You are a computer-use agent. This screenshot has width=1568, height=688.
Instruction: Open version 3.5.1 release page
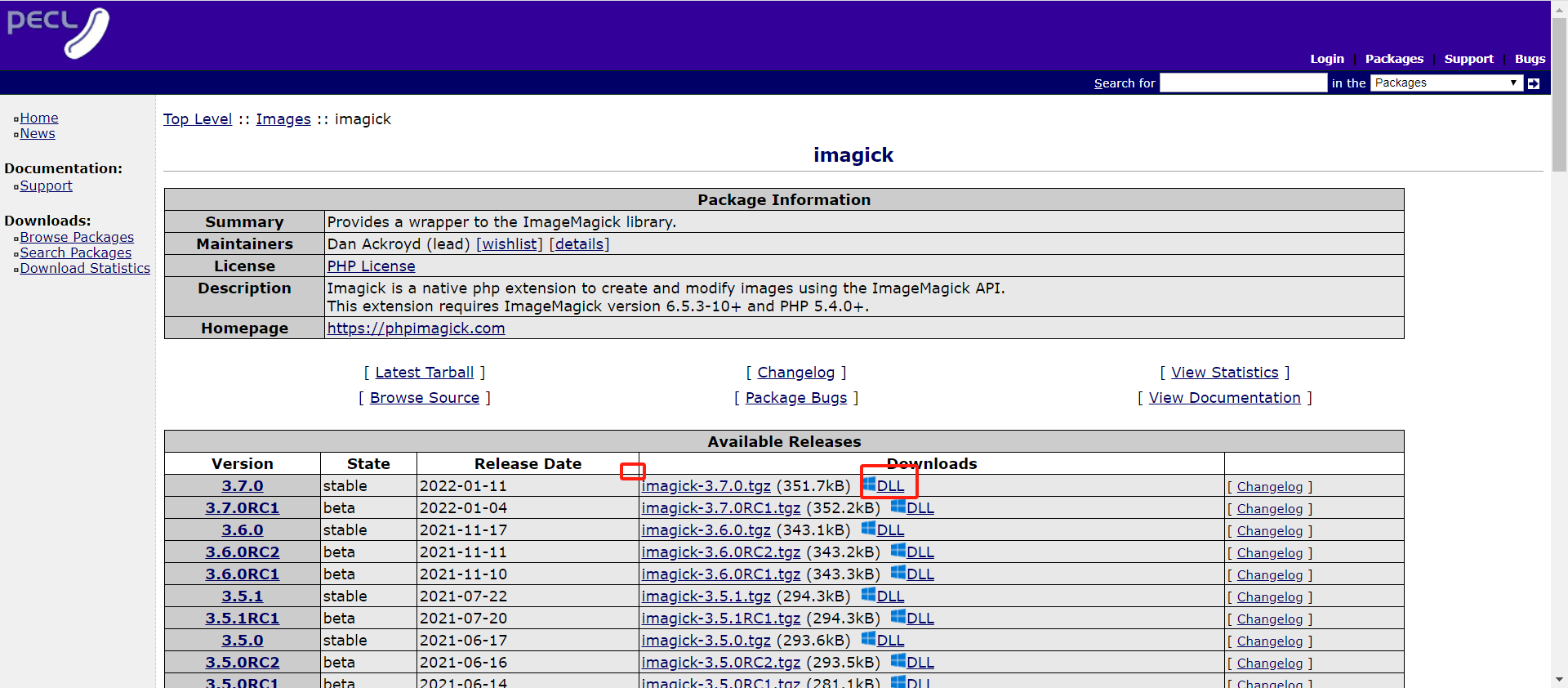coord(243,596)
